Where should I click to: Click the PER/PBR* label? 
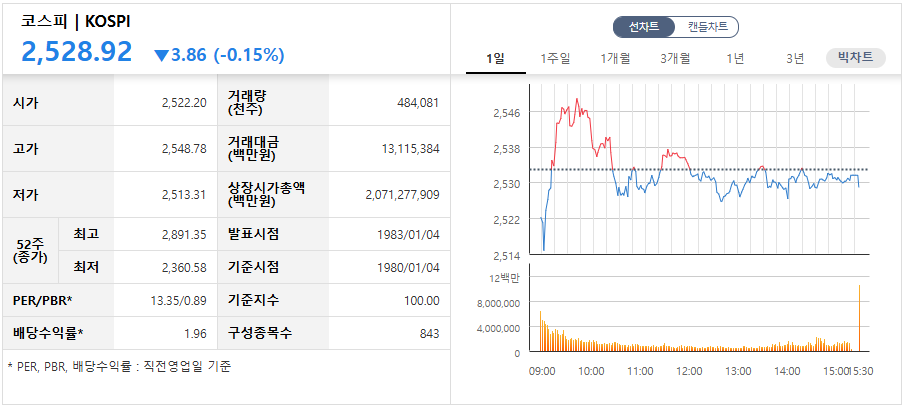pos(42,301)
